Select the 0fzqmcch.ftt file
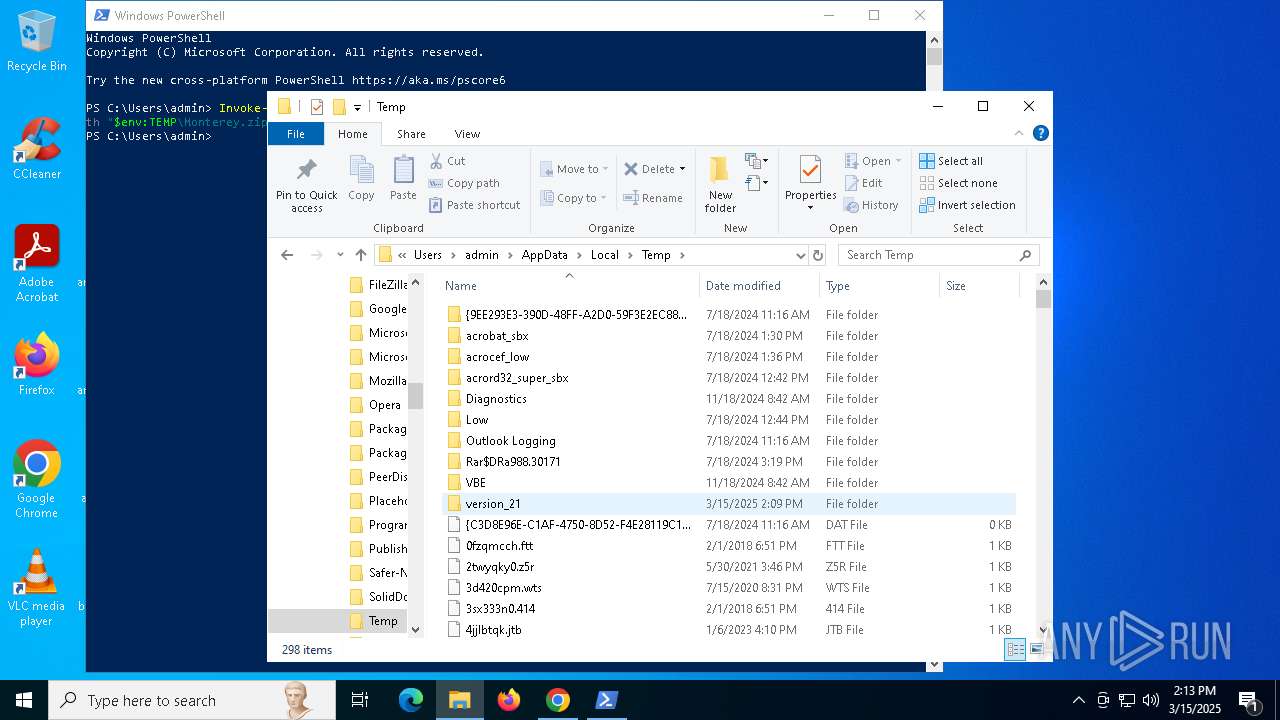Viewport: 1280px width, 720px height. (x=728, y=546)
